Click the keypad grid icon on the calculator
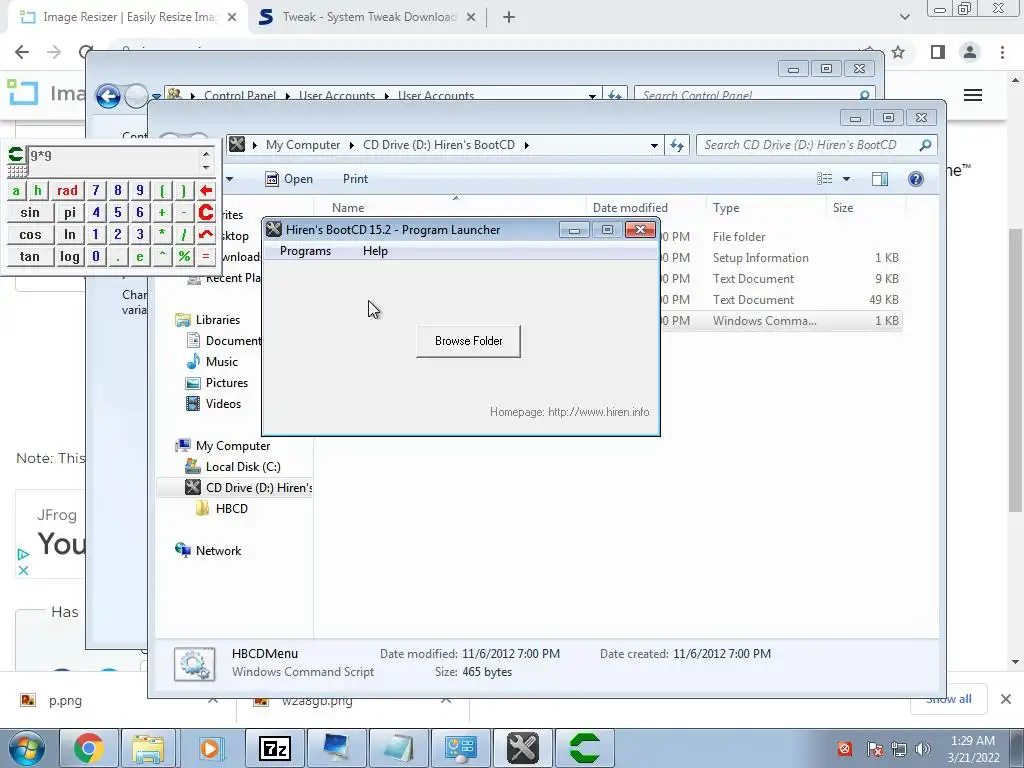1024x768 pixels. coord(18,171)
